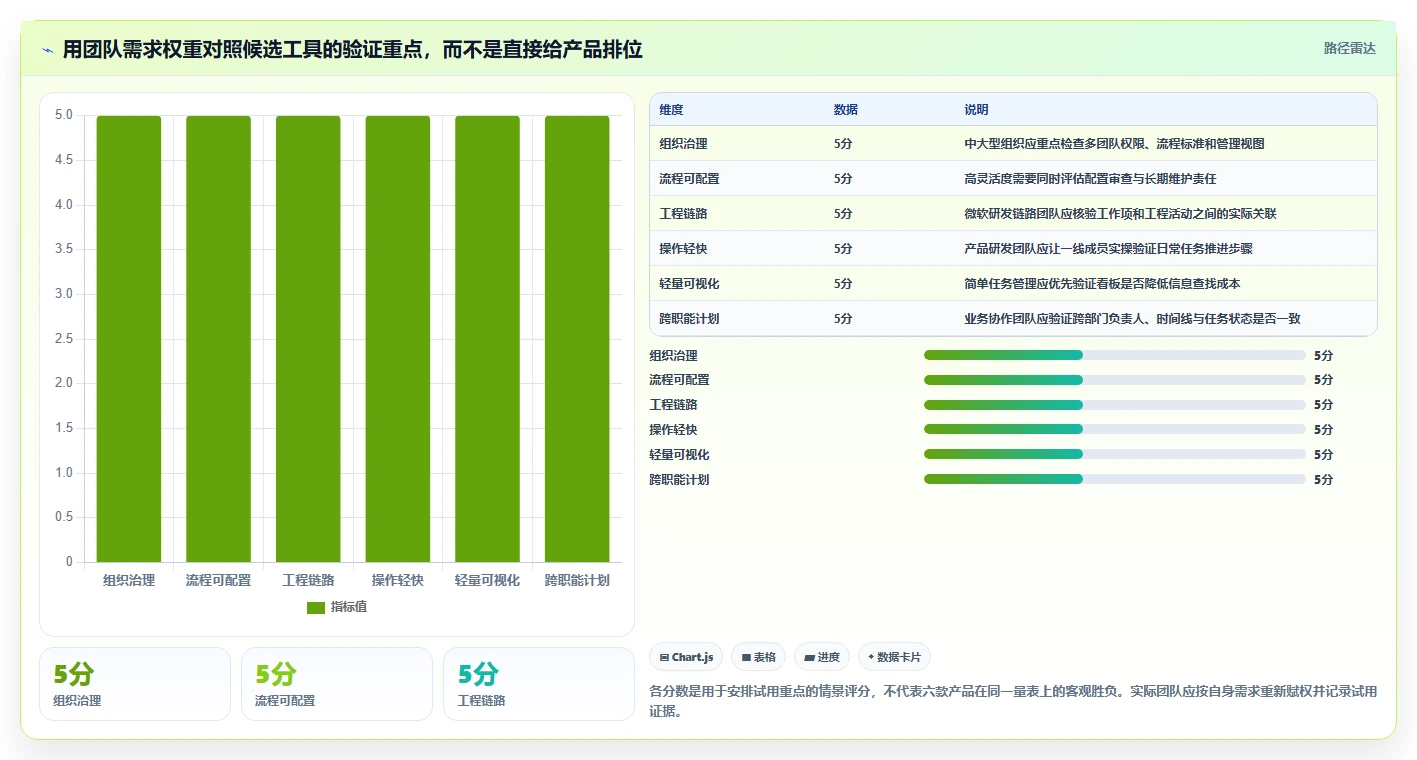Click the 工程链路 label on the chart x-axis
1417x760 pixels.
pos(308,580)
